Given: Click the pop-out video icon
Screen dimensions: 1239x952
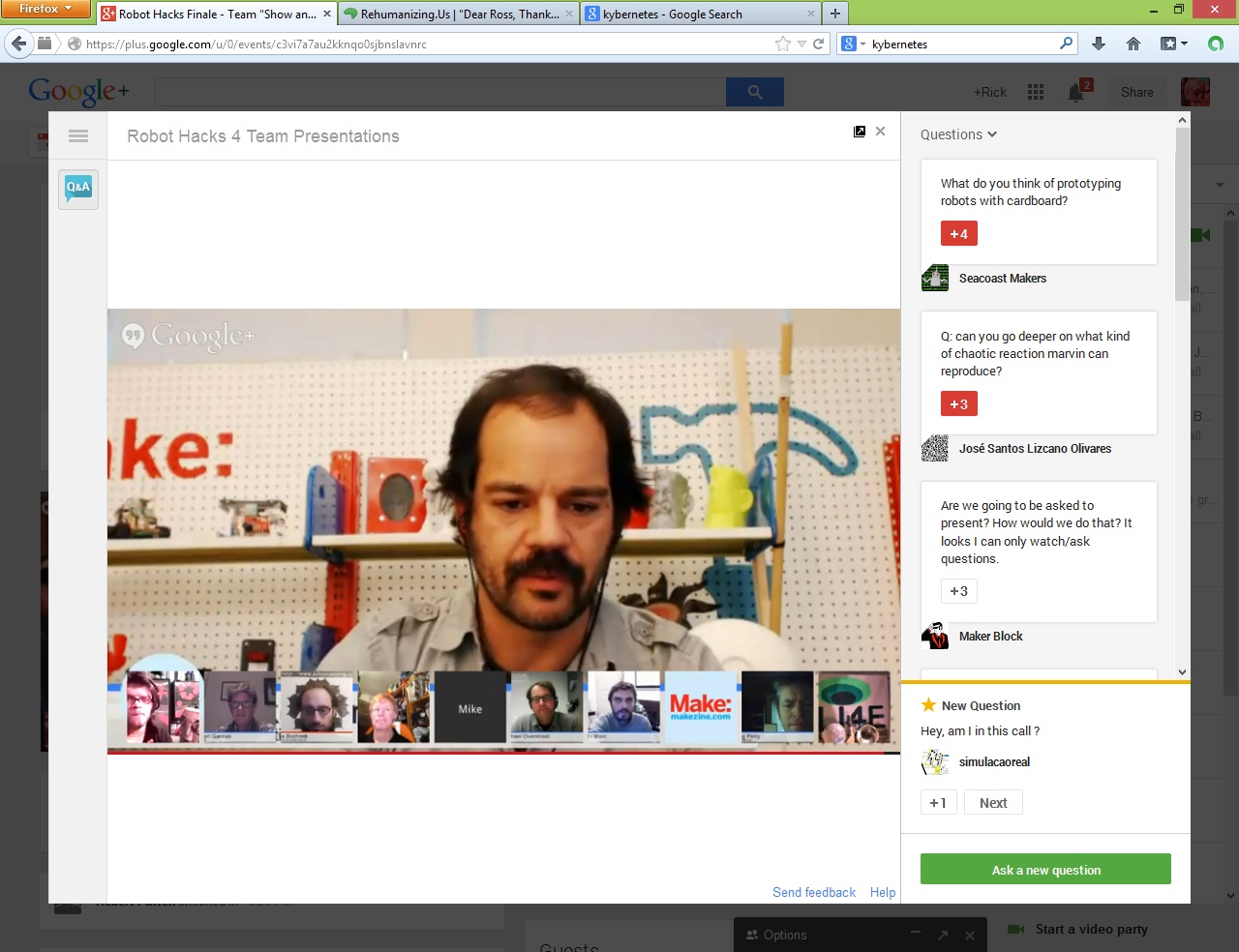Looking at the screenshot, I should pyautogui.click(x=860, y=132).
